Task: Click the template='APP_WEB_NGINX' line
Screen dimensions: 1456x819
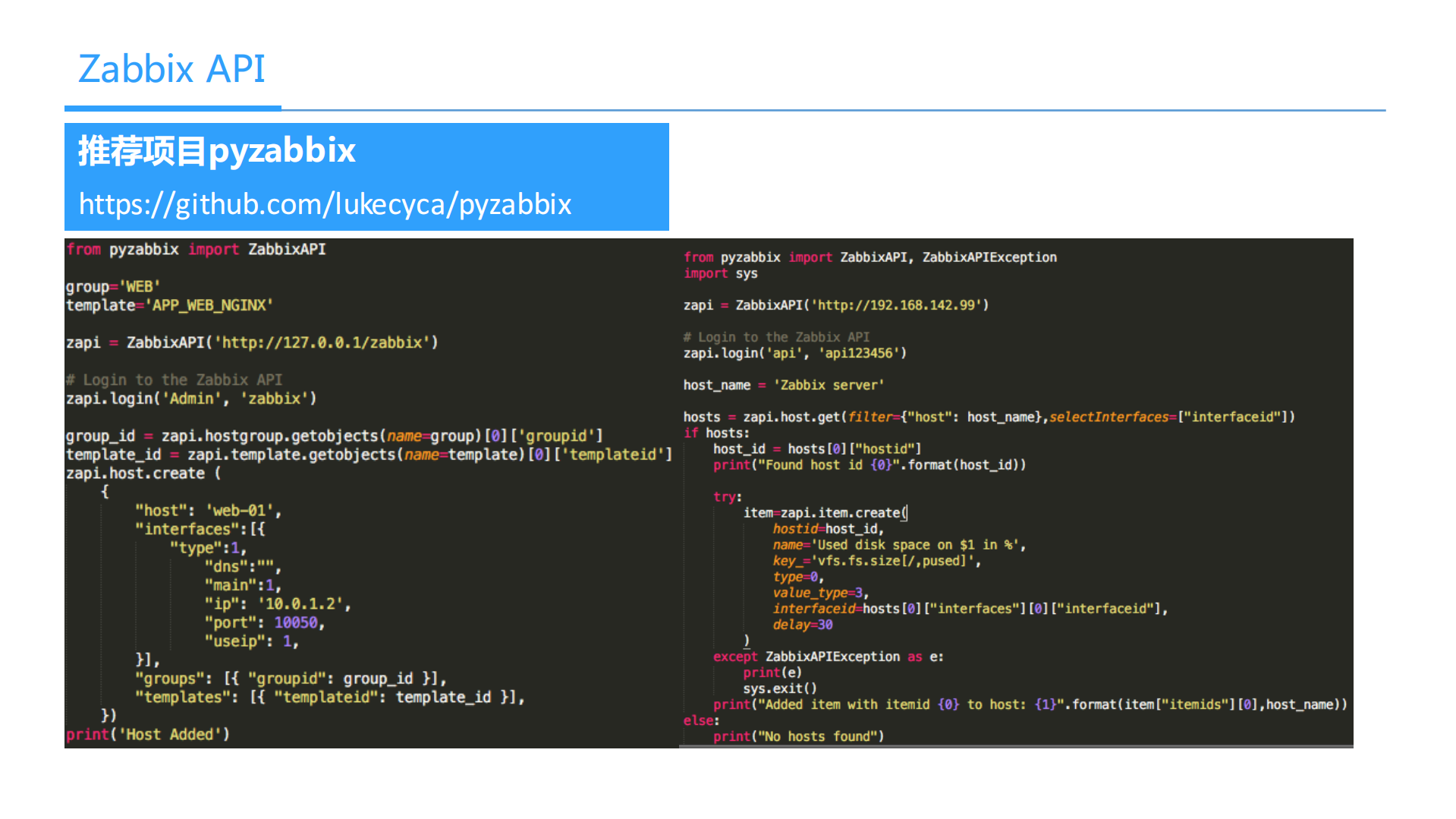Action: (169, 305)
